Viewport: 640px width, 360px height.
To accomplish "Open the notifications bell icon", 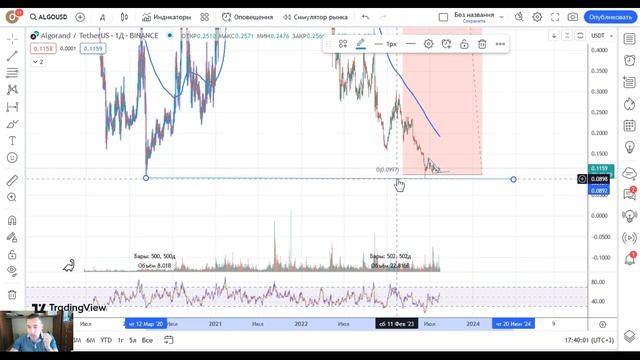I will (x=629, y=259).
